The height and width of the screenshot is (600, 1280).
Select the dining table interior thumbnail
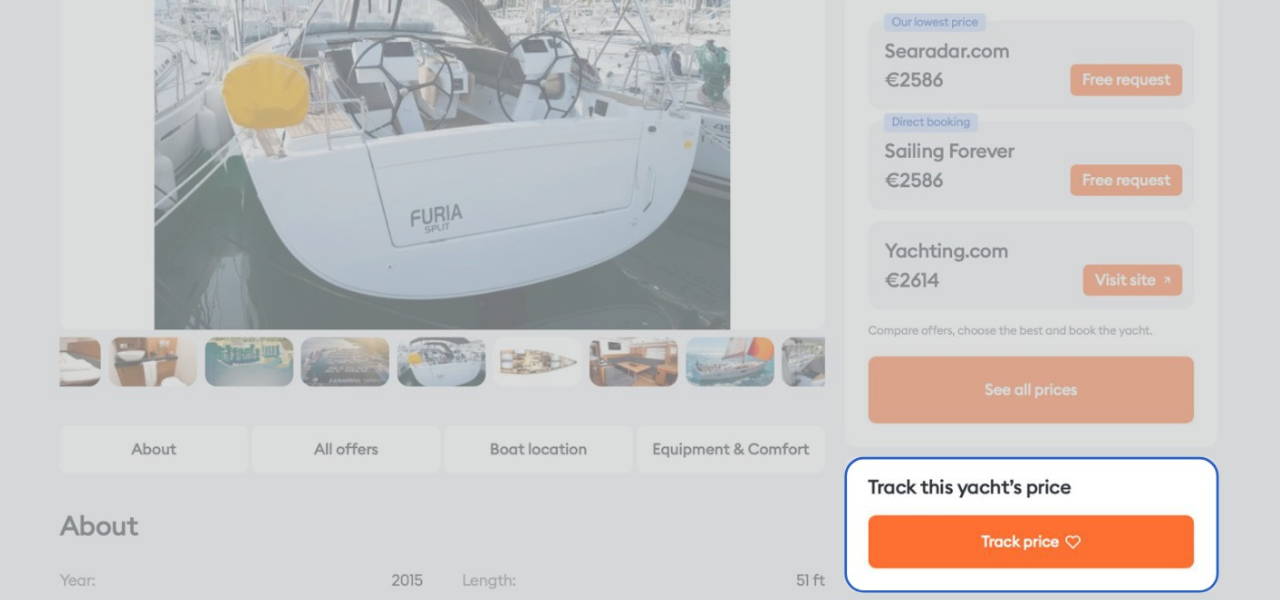(633, 362)
